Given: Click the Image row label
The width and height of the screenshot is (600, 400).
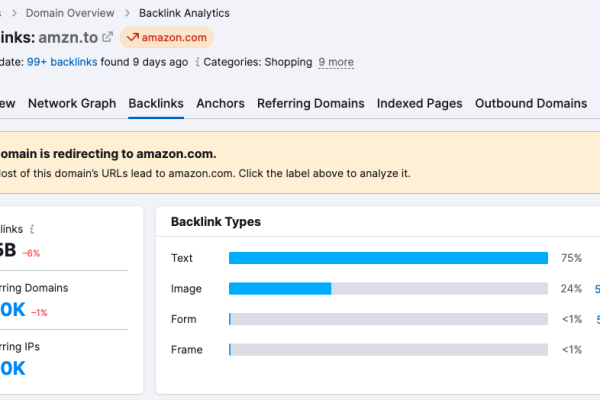Looking at the screenshot, I should [x=186, y=289].
